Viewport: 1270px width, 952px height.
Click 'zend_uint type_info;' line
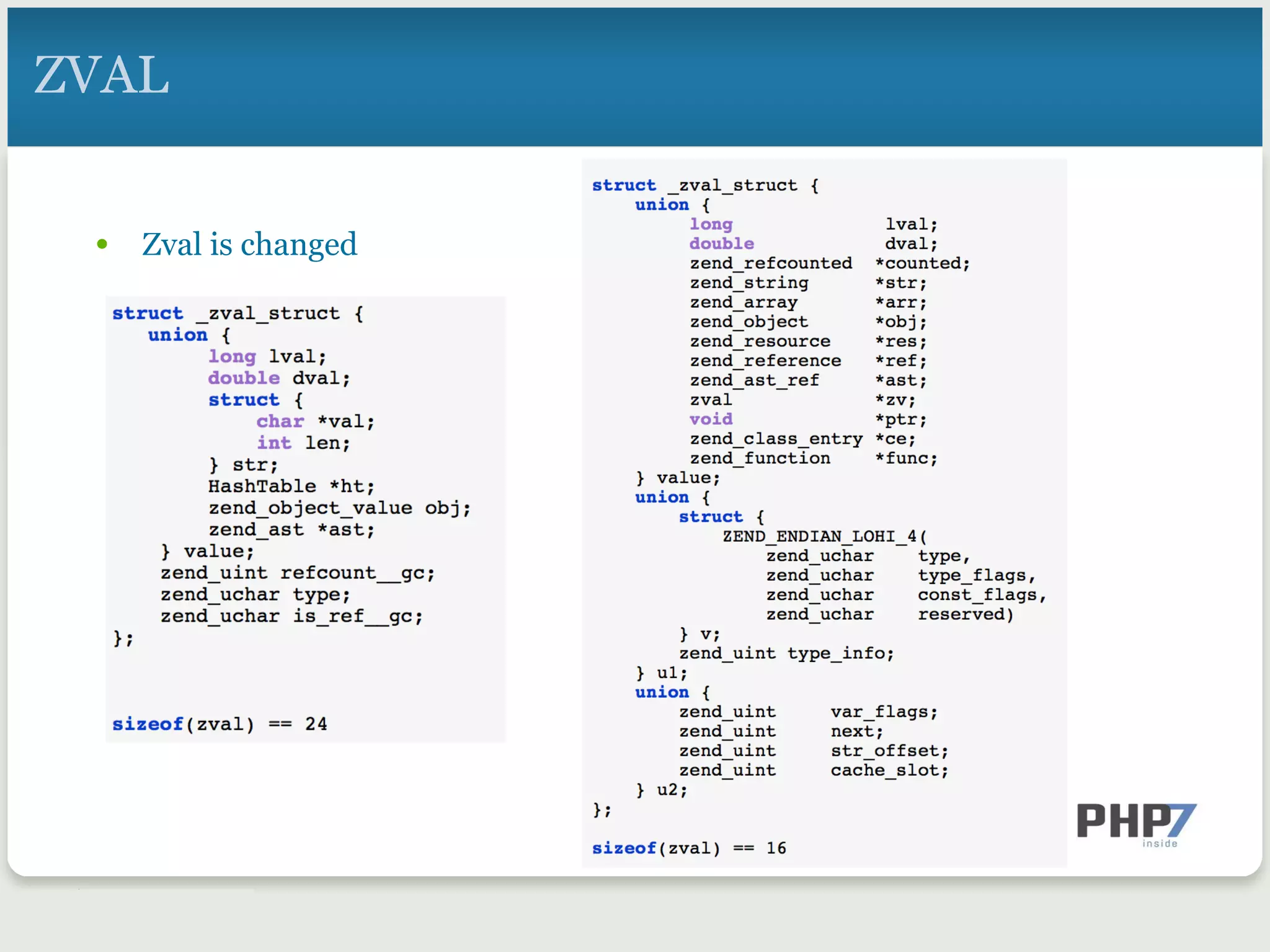786,653
